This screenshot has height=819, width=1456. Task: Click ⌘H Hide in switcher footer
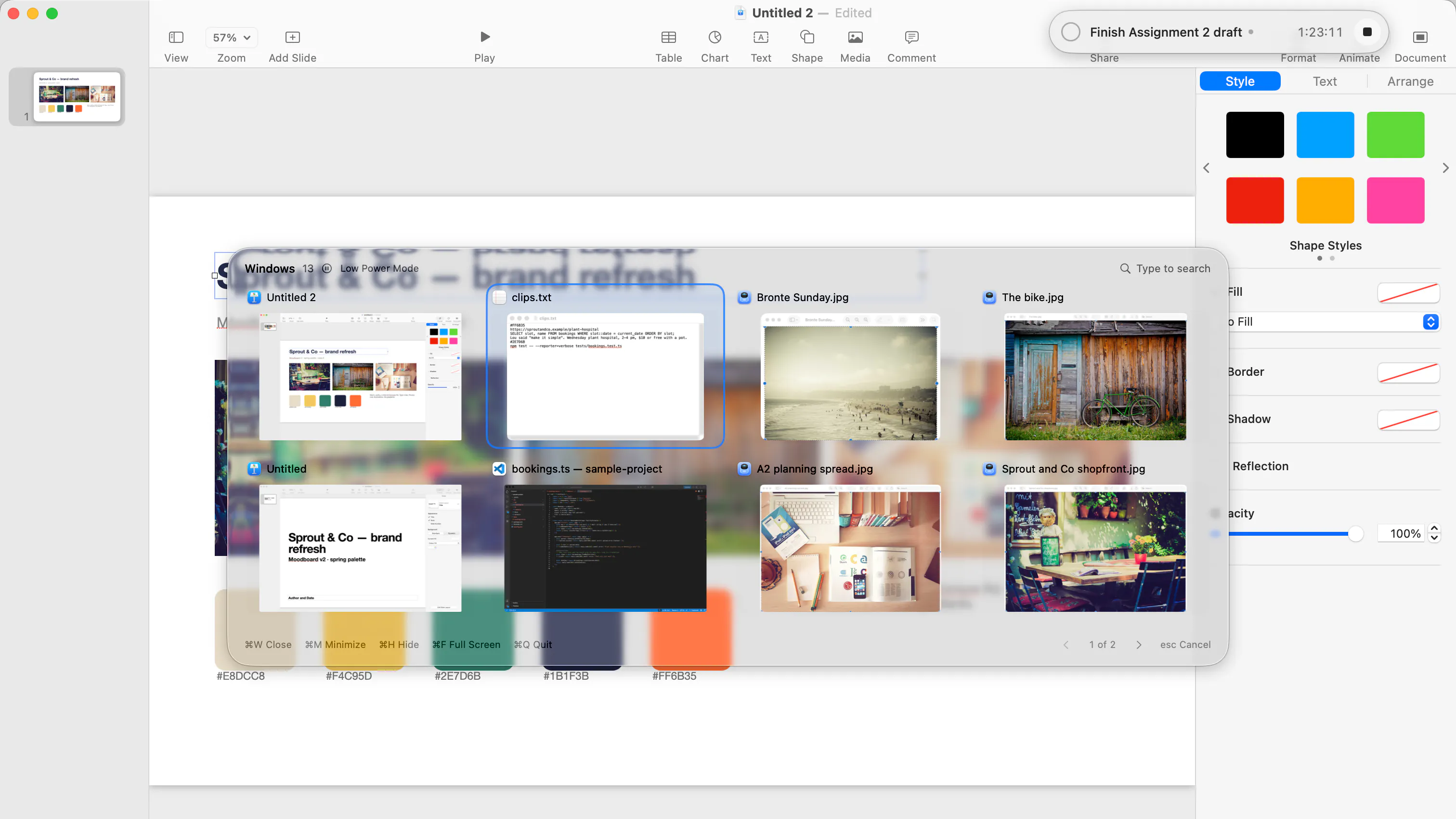point(399,645)
